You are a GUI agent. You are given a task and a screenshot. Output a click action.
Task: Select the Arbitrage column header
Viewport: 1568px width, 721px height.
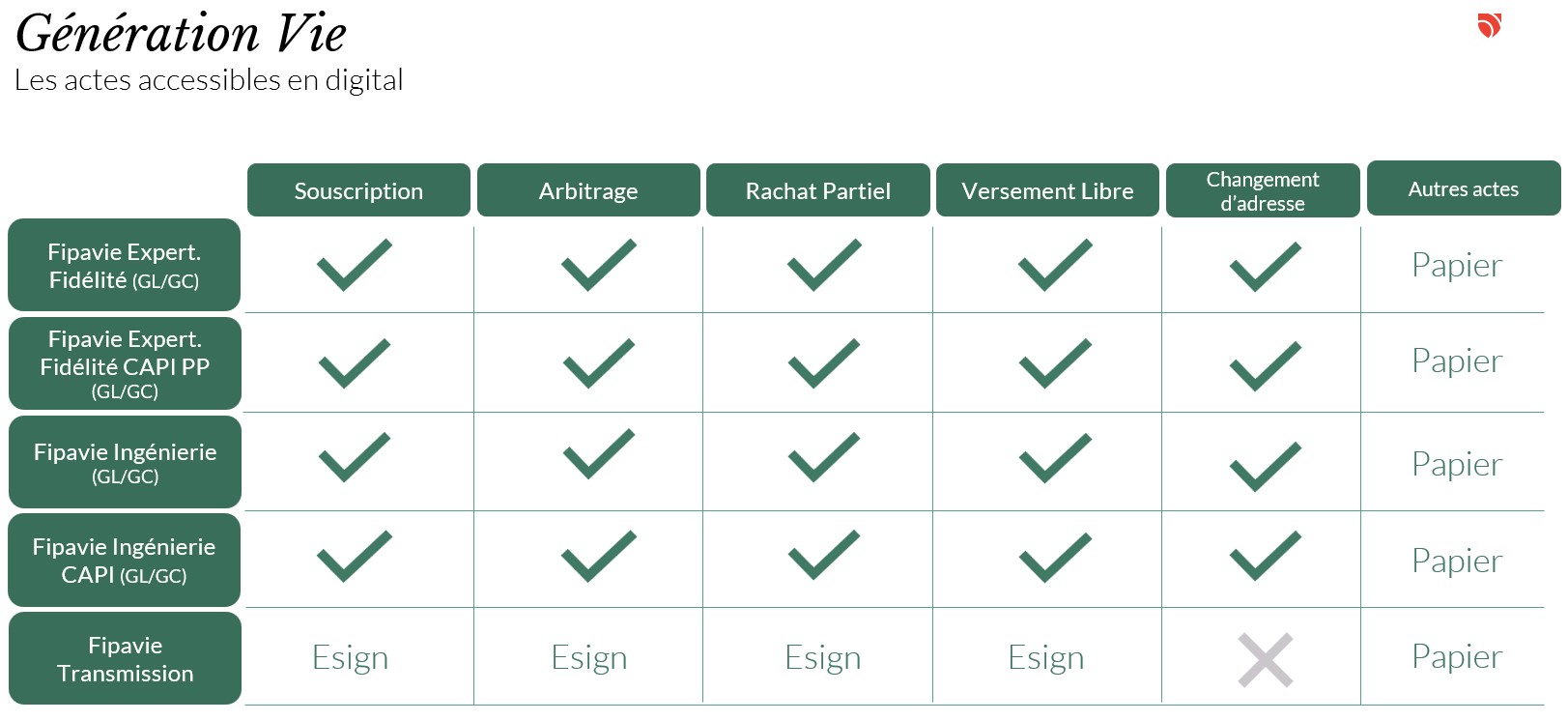588,190
